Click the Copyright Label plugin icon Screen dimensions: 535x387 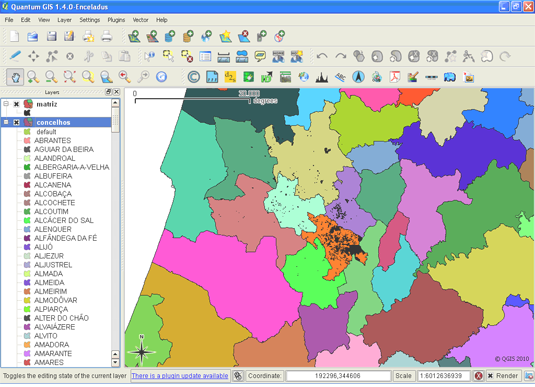coord(193,77)
